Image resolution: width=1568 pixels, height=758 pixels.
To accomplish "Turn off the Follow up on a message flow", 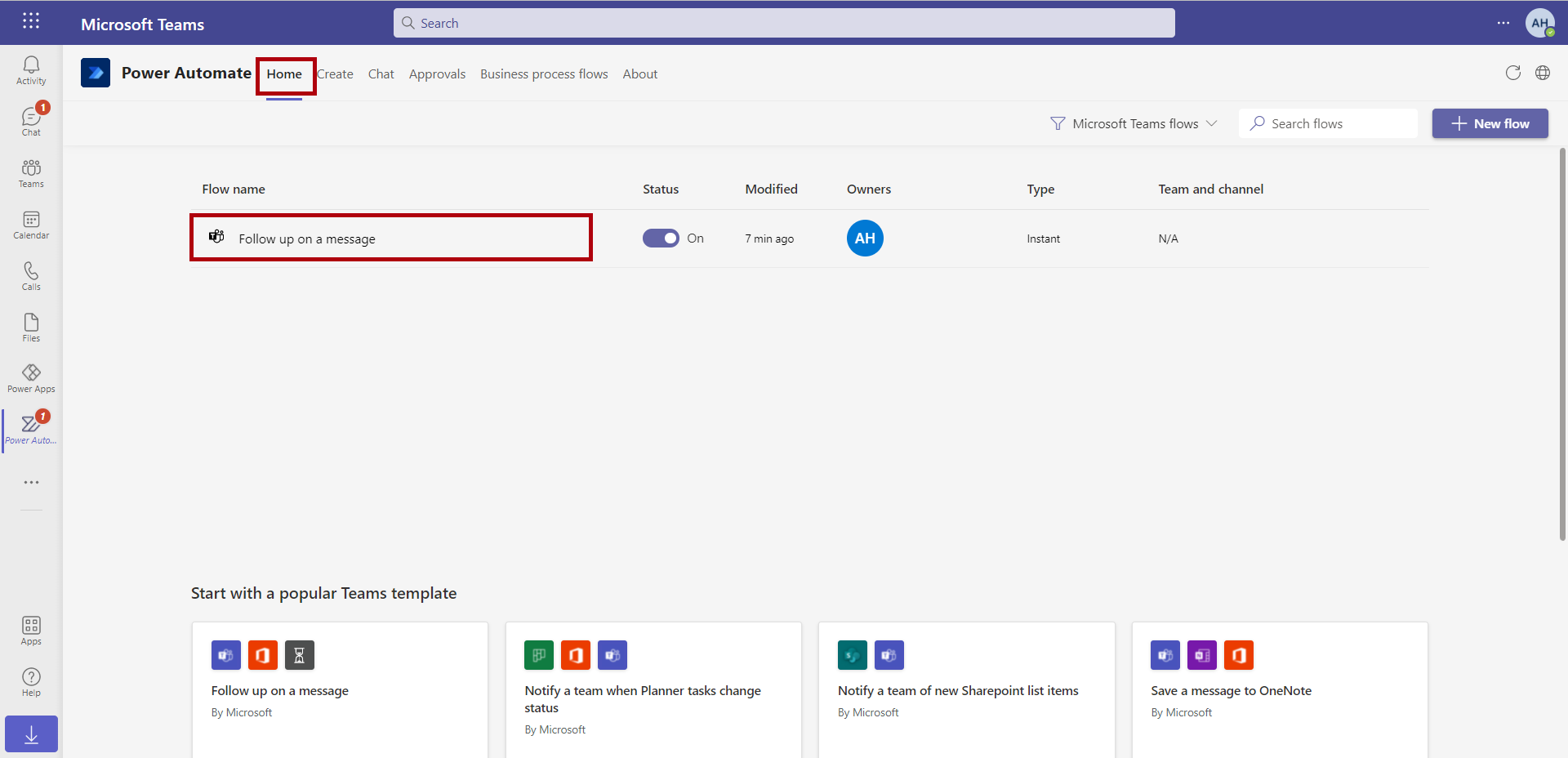I will [661, 239].
